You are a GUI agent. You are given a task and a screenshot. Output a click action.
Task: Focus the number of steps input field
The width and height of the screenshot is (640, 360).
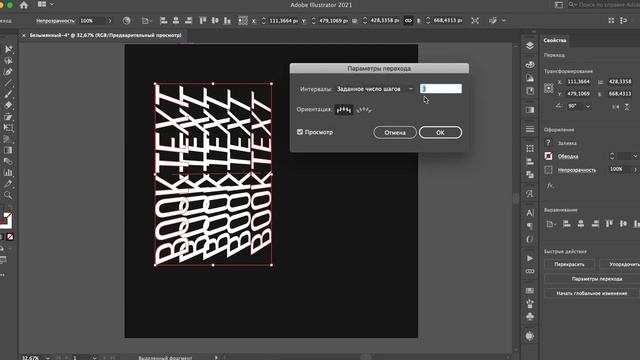(441, 89)
